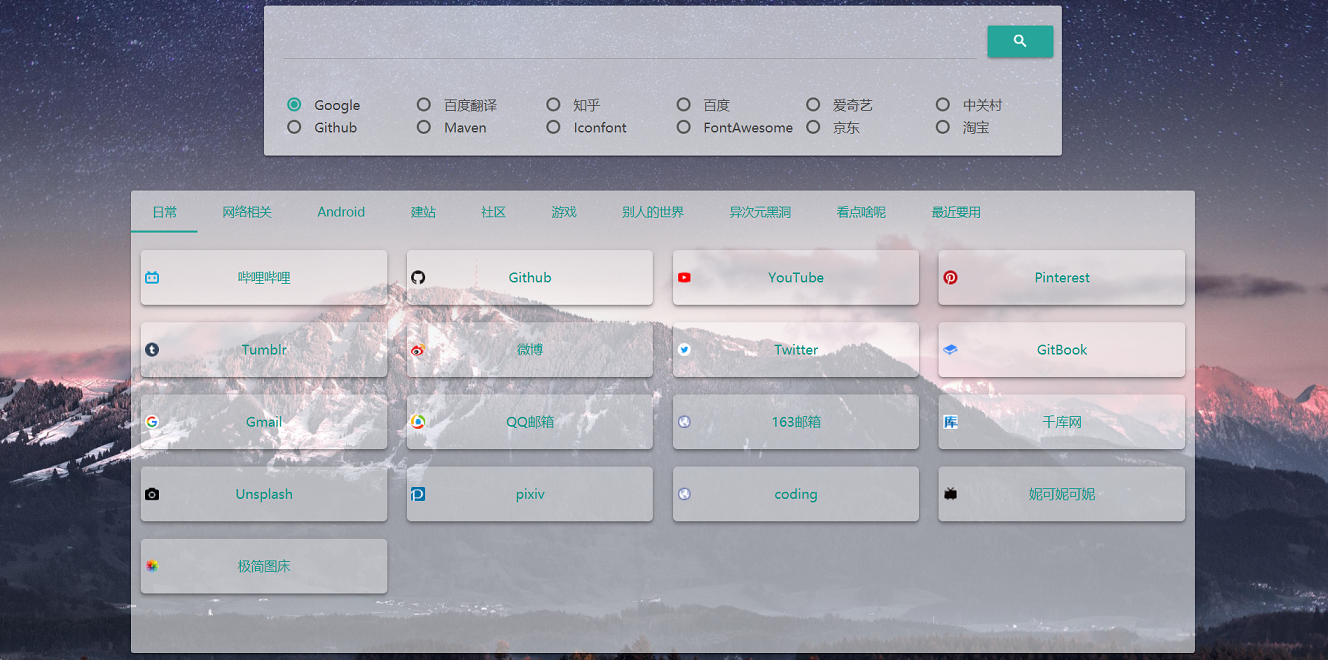Click the coding globe icon
Viewport: 1328px width, 660px height.
point(684,493)
